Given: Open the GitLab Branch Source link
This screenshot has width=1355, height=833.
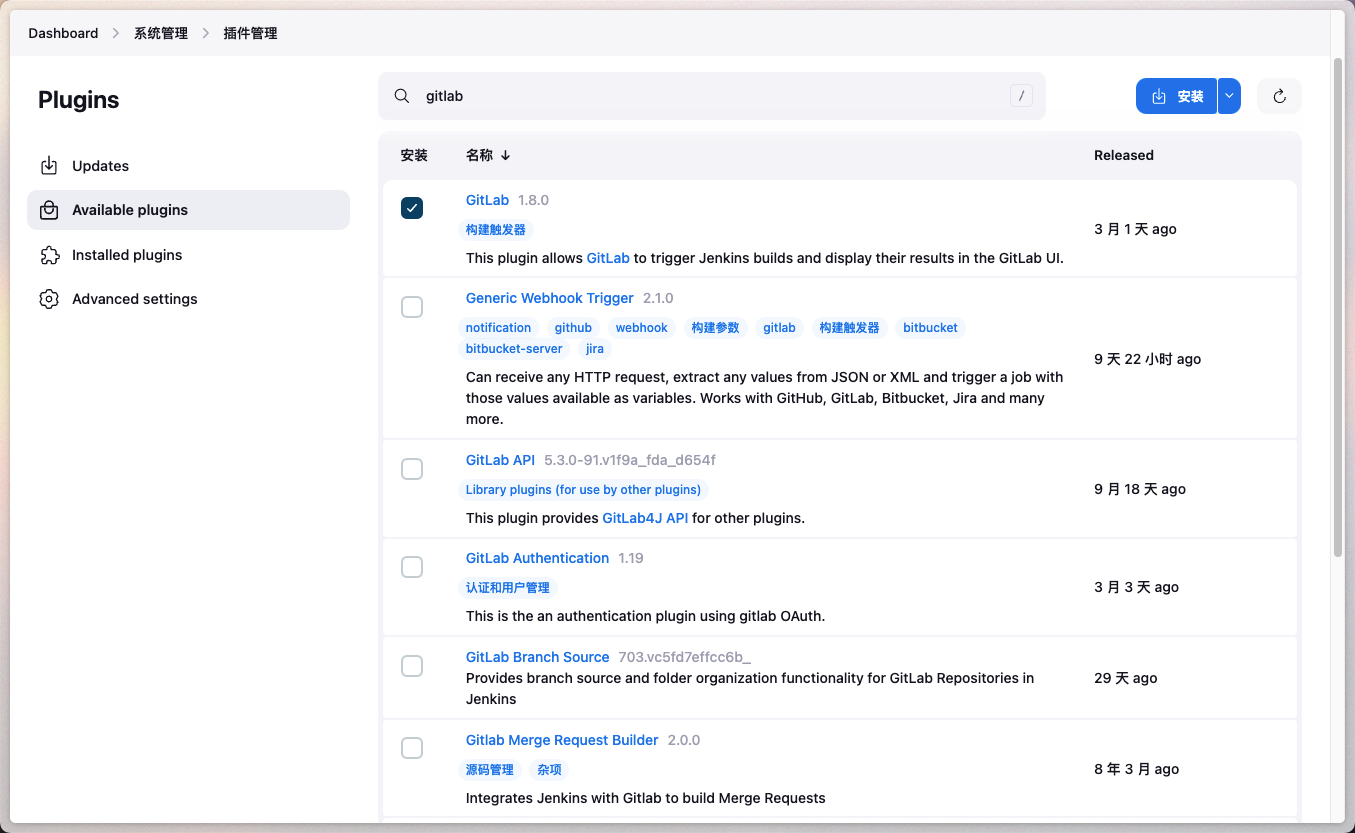Looking at the screenshot, I should click(x=537, y=657).
